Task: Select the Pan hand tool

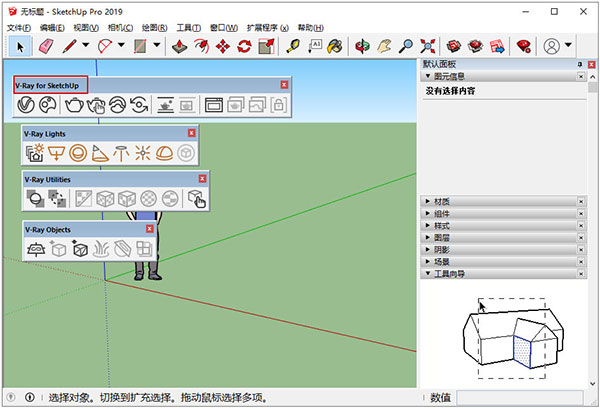Action: [384, 46]
